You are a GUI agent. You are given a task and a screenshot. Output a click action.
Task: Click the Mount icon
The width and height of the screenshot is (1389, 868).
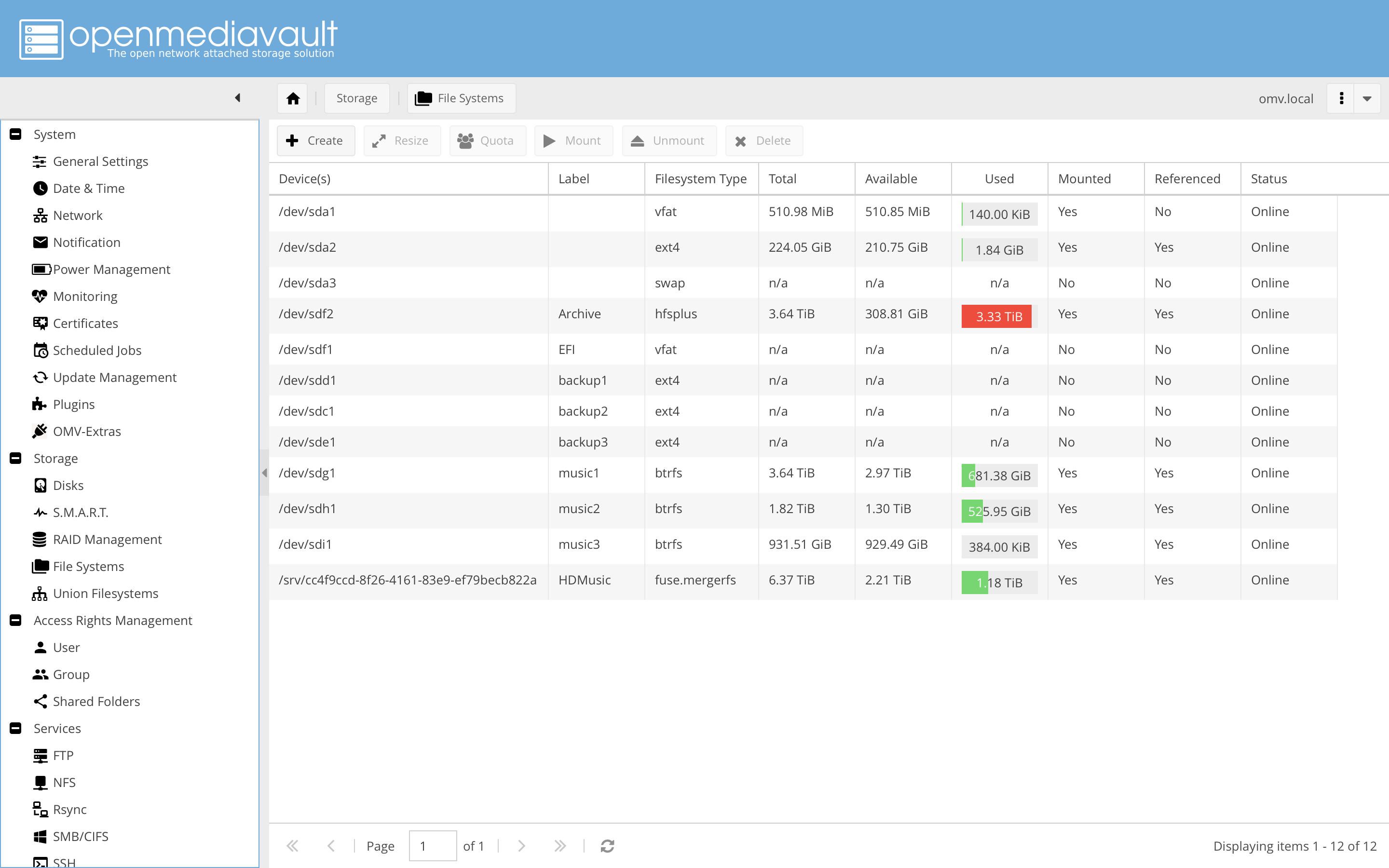coord(549,140)
